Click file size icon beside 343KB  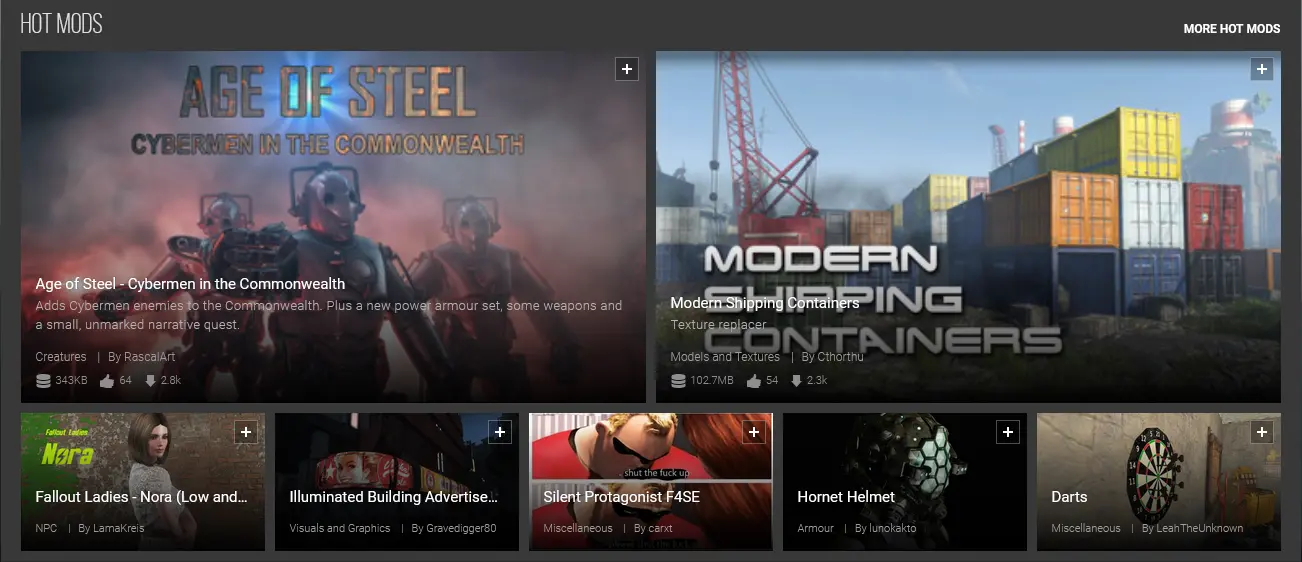coord(43,381)
